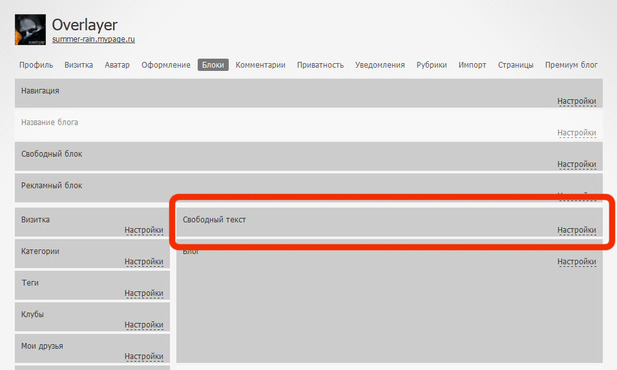The width and height of the screenshot is (617, 370).
Task: Open Настройки for Свободный блок
Action: [577, 164]
